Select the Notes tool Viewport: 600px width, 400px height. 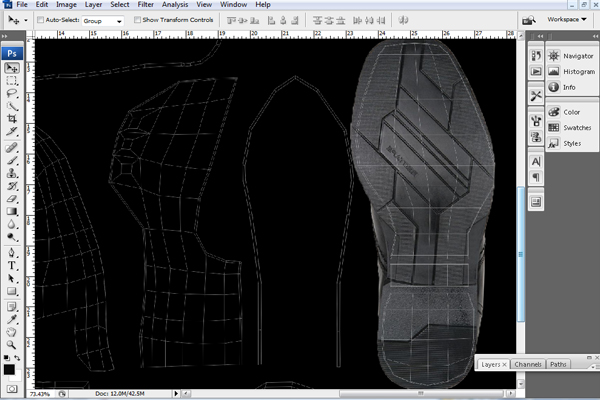[11, 307]
